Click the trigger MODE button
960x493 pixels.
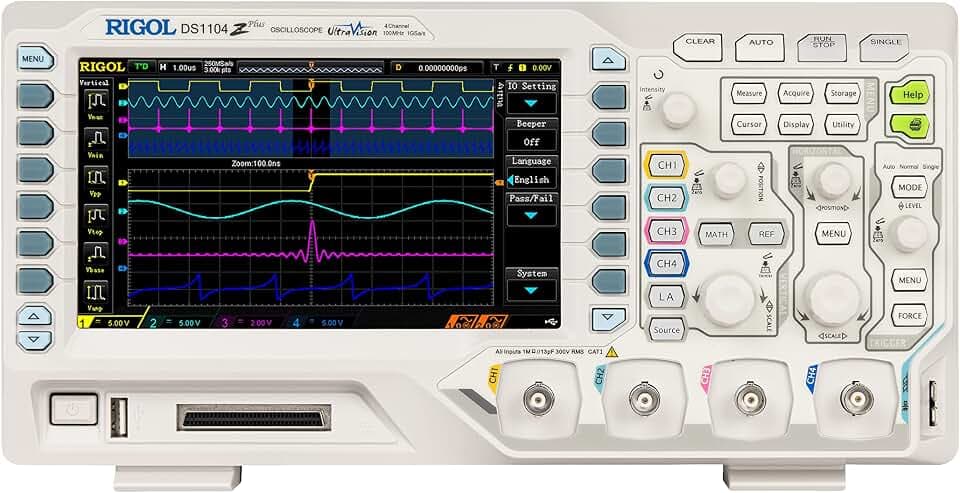[x=909, y=187]
